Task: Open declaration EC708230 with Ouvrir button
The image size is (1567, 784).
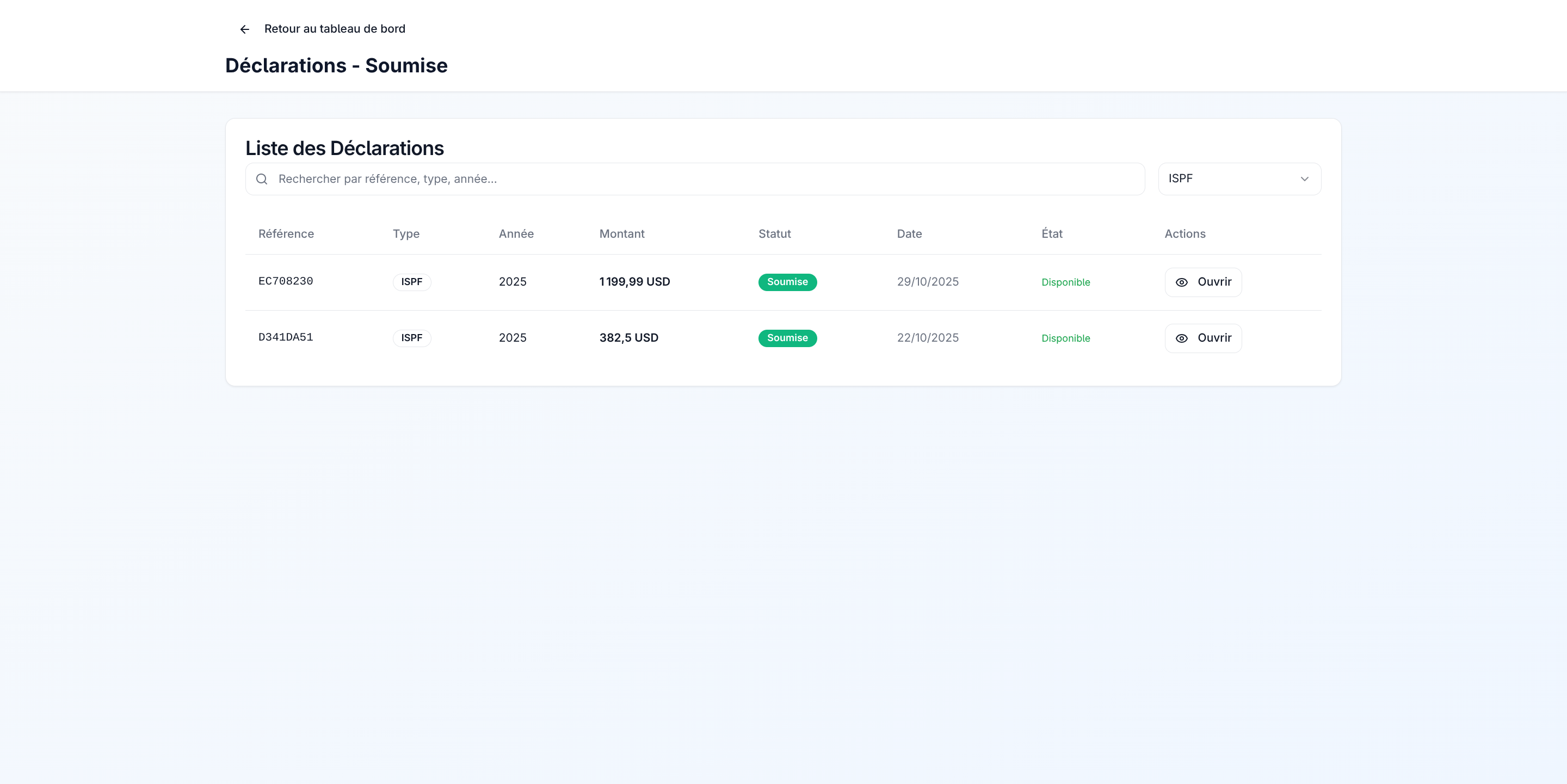Action: pos(1202,282)
